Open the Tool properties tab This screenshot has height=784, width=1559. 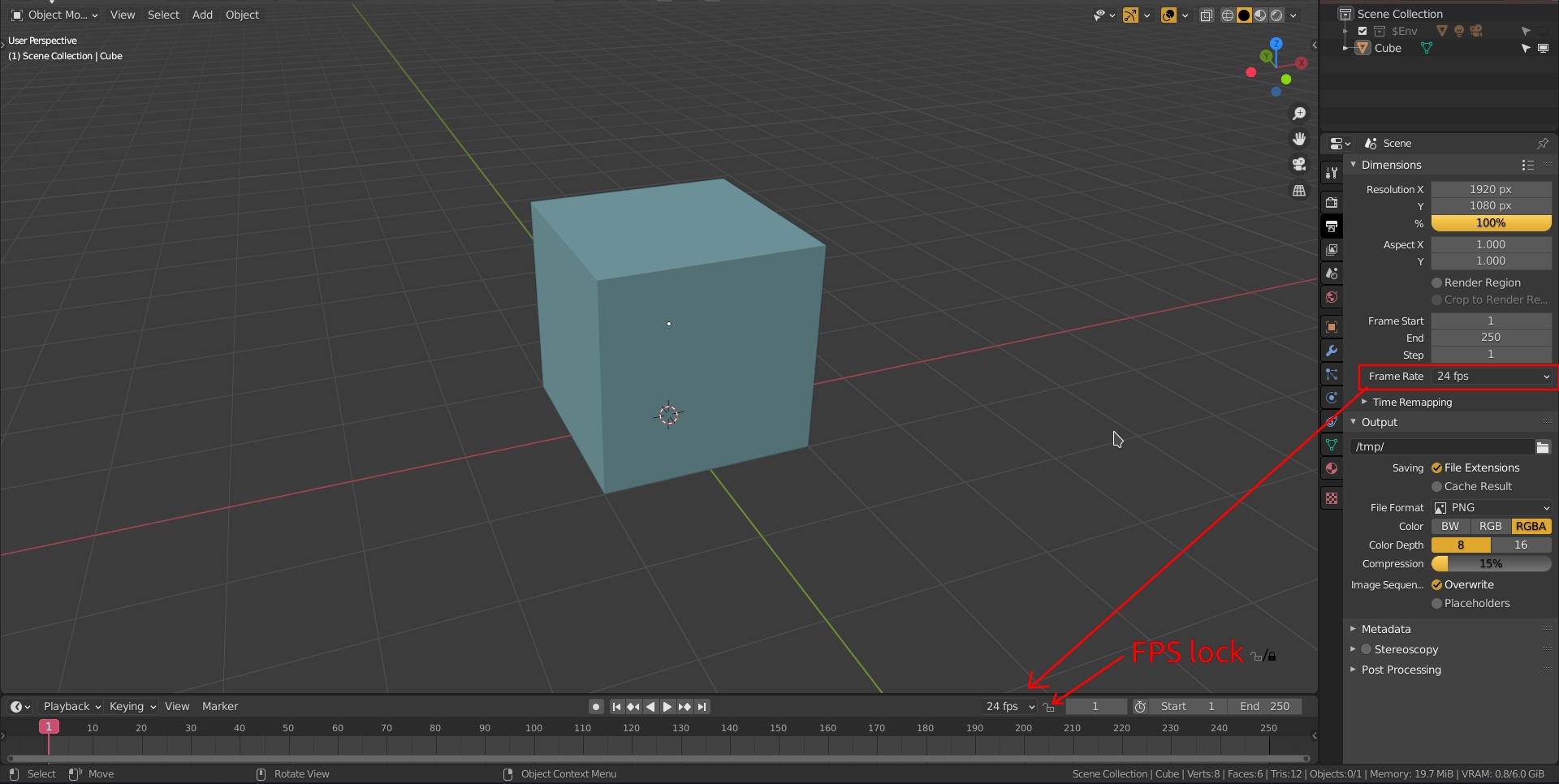coord(1332,172)
